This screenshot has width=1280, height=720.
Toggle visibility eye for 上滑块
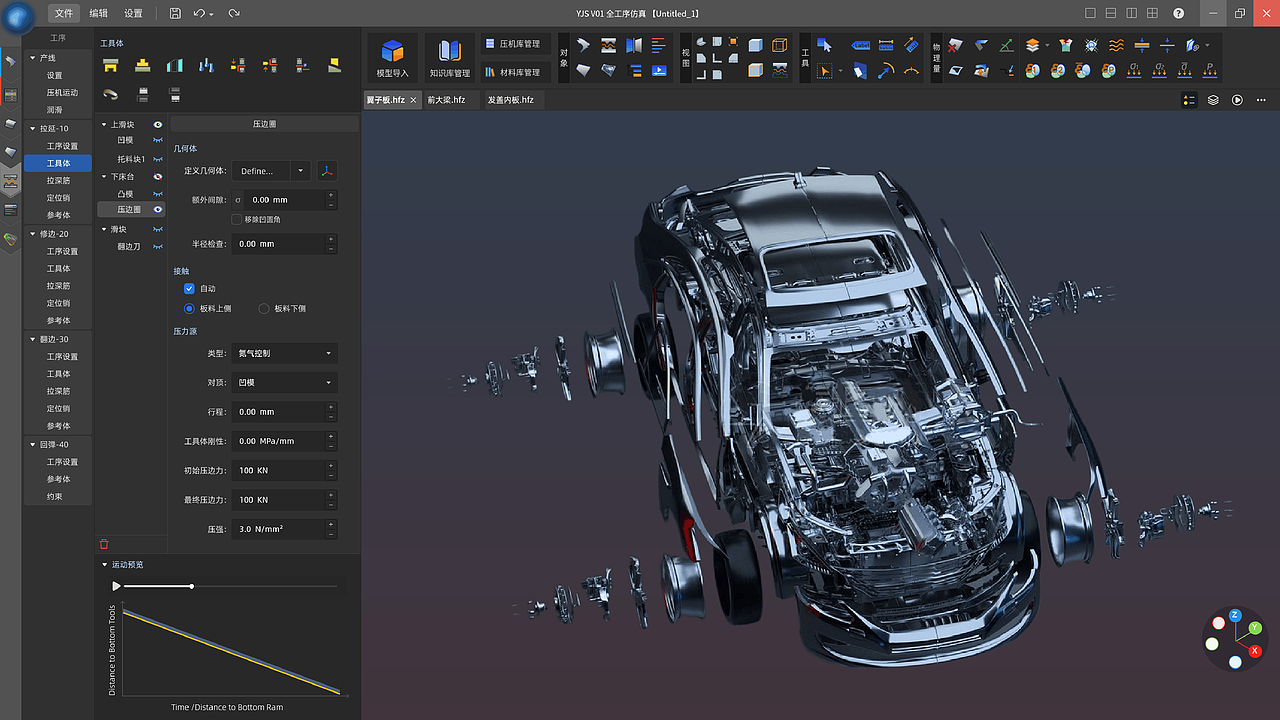158,125
